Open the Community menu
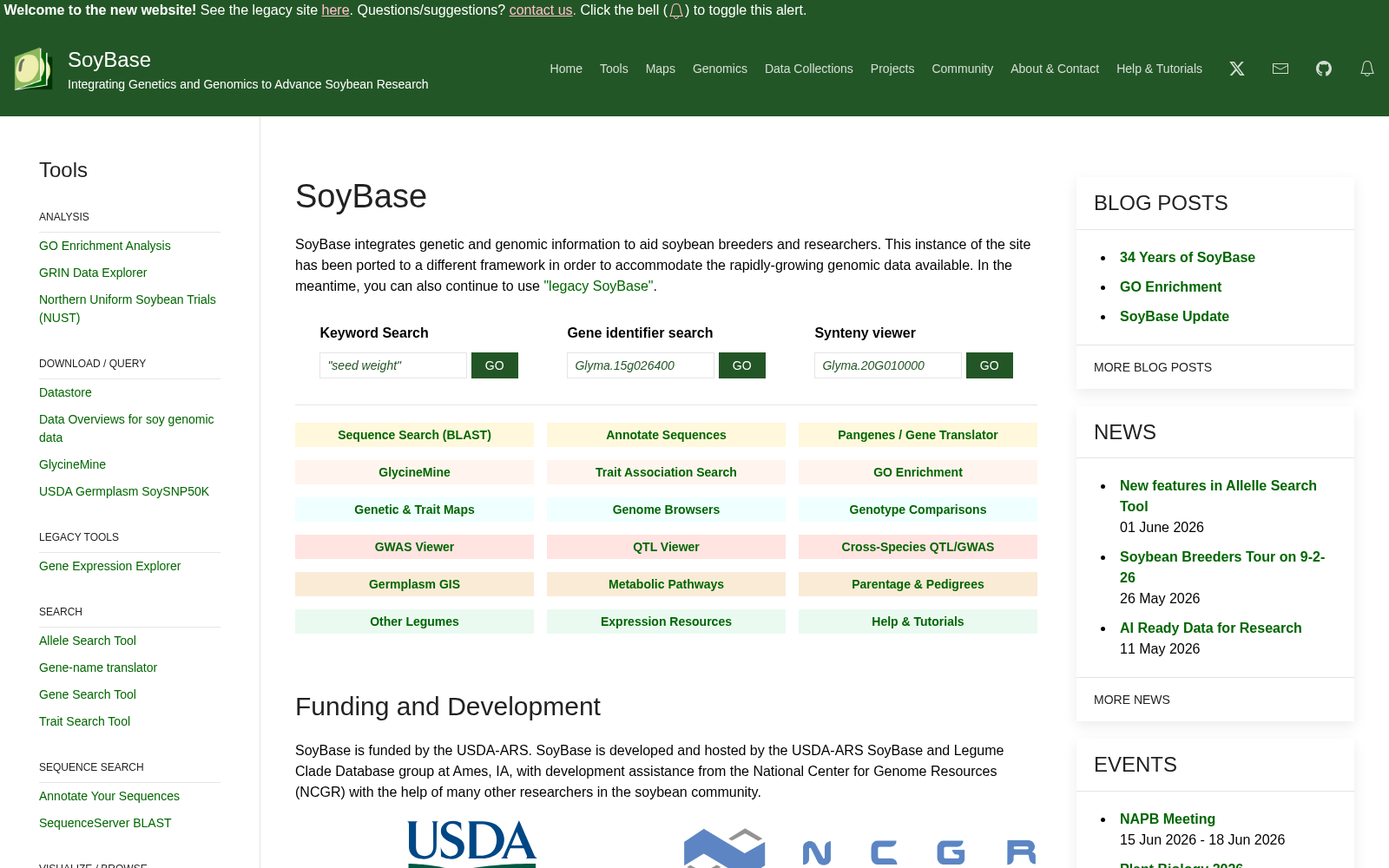Screen dimensions: 1389x868 pyautogui.click(x=963, y=69)
